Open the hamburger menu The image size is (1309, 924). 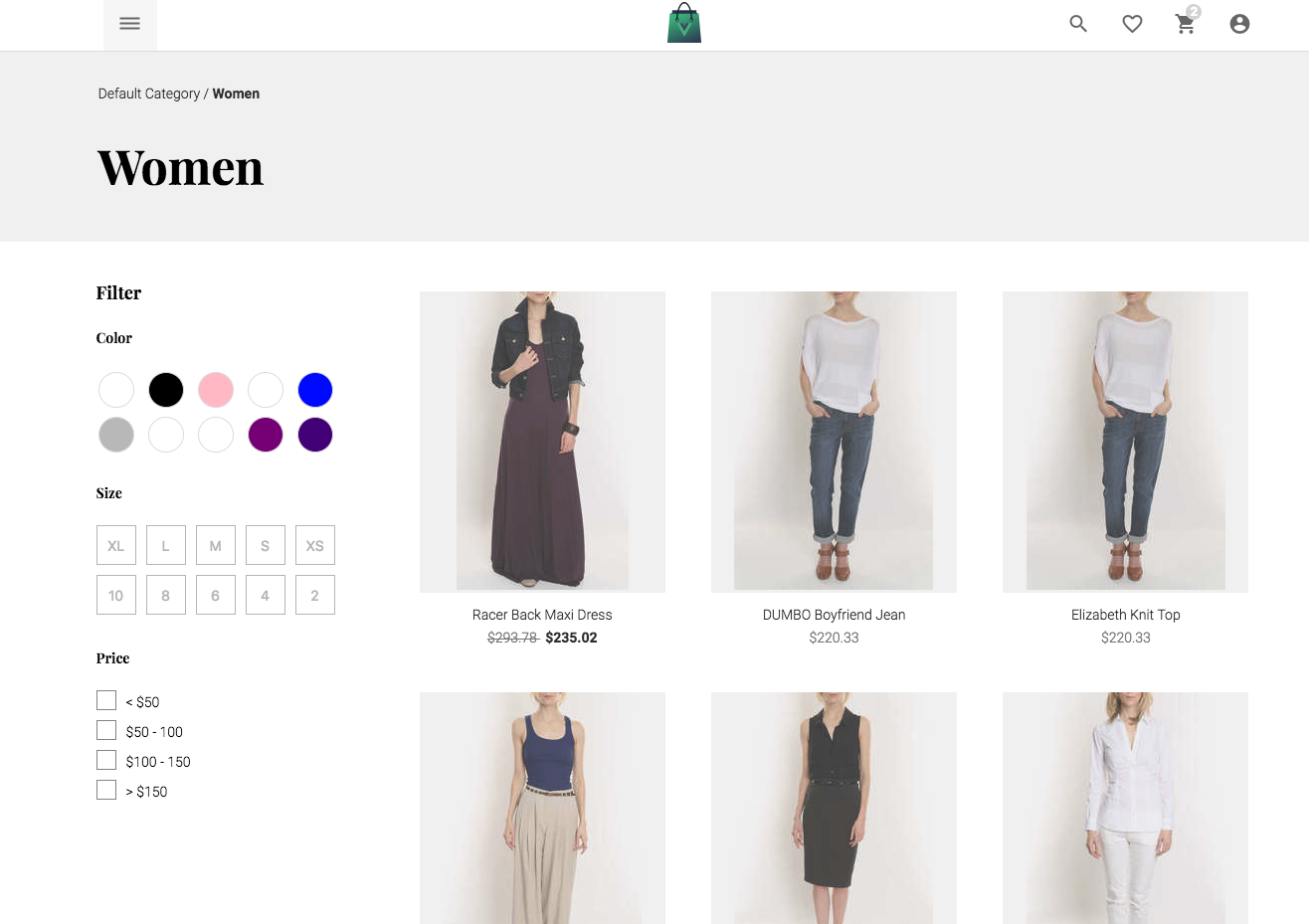click(x=130, y=24)
